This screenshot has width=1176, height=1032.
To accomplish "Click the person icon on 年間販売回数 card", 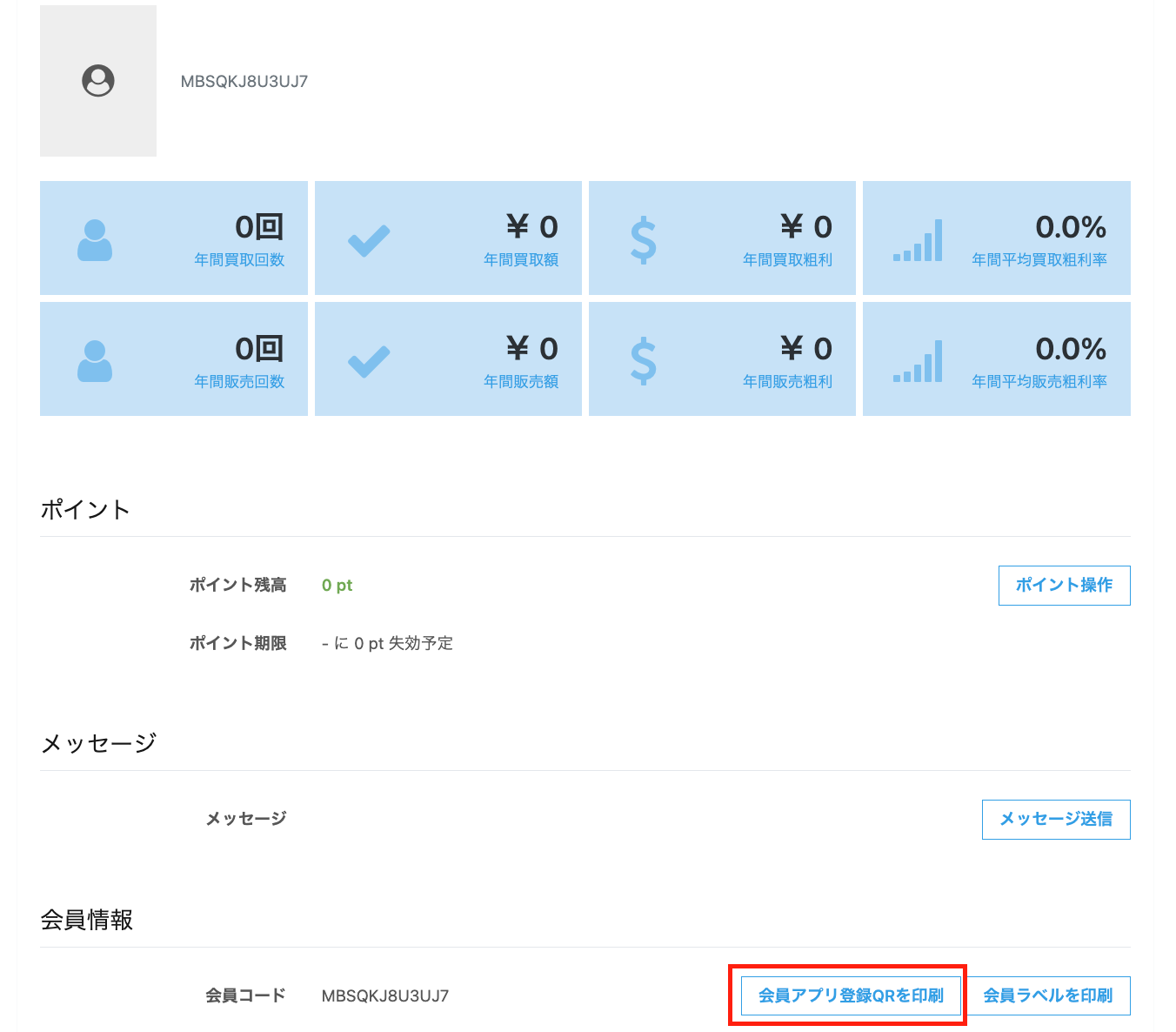I will [95, 361].
